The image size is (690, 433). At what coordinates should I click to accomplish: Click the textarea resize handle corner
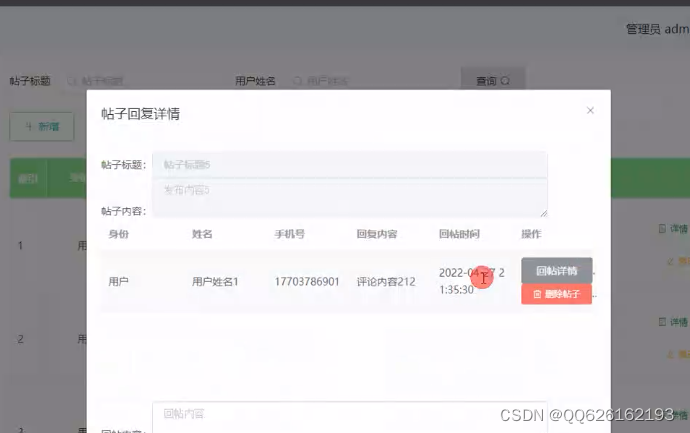tap(544, 213)
